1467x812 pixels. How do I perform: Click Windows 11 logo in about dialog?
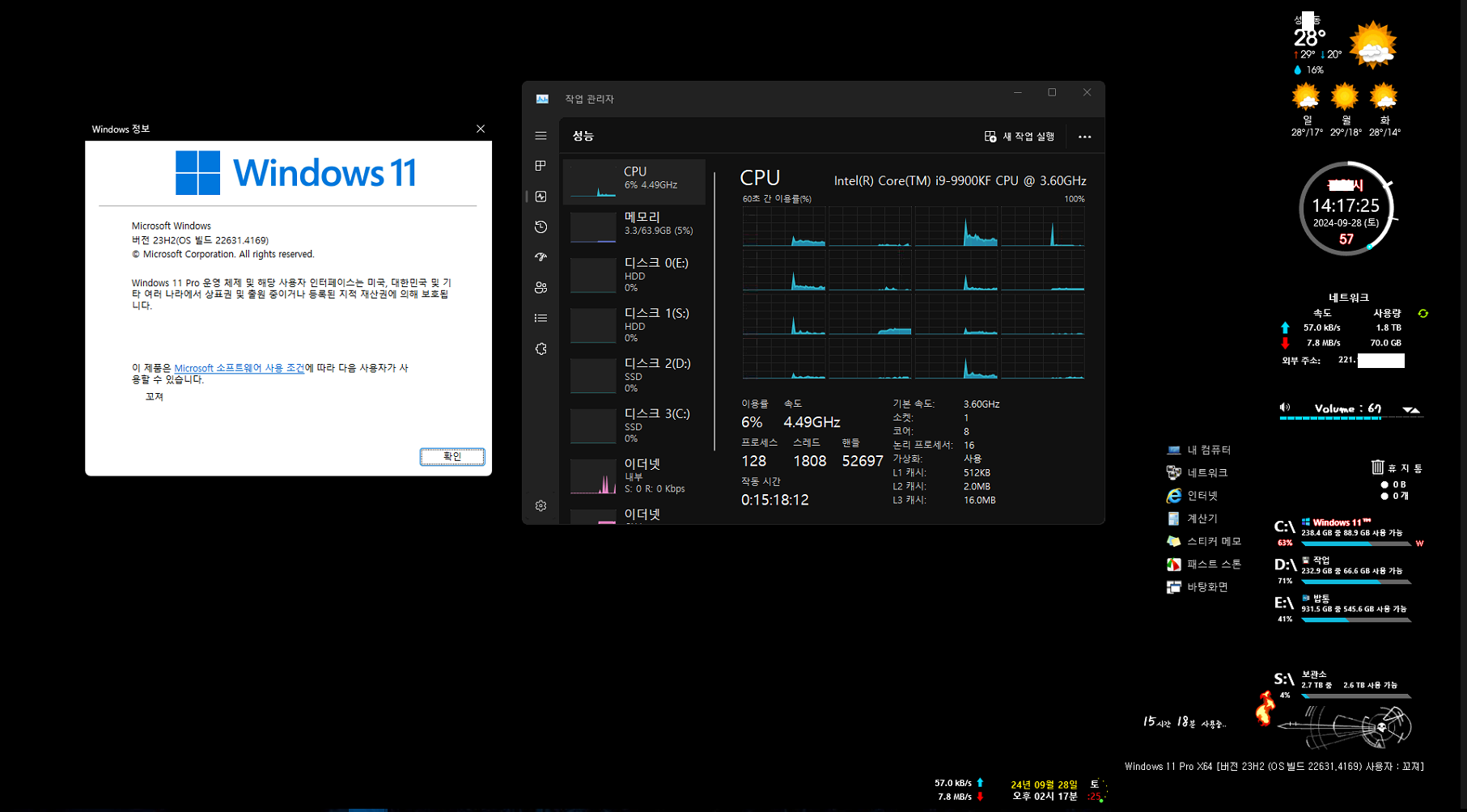pos(296,172)
